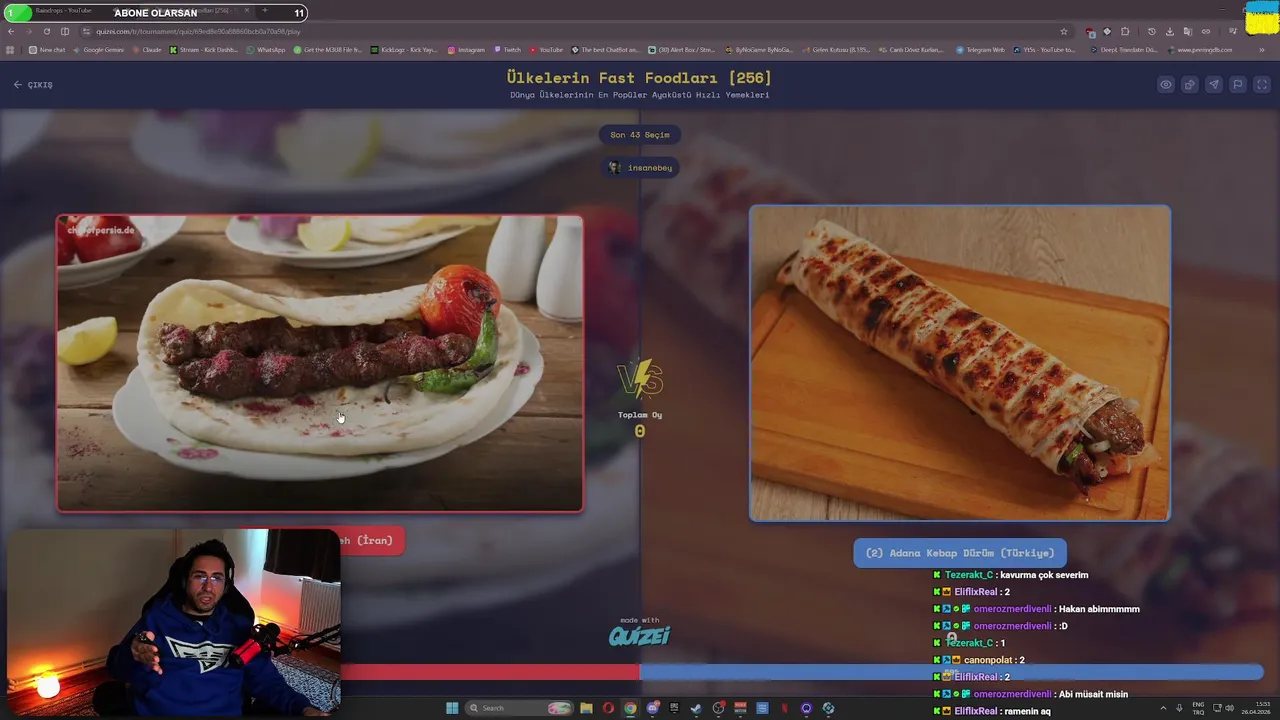Open File Explorer from the taskbar
The image size is (1280, 720).
pos(586,708)
